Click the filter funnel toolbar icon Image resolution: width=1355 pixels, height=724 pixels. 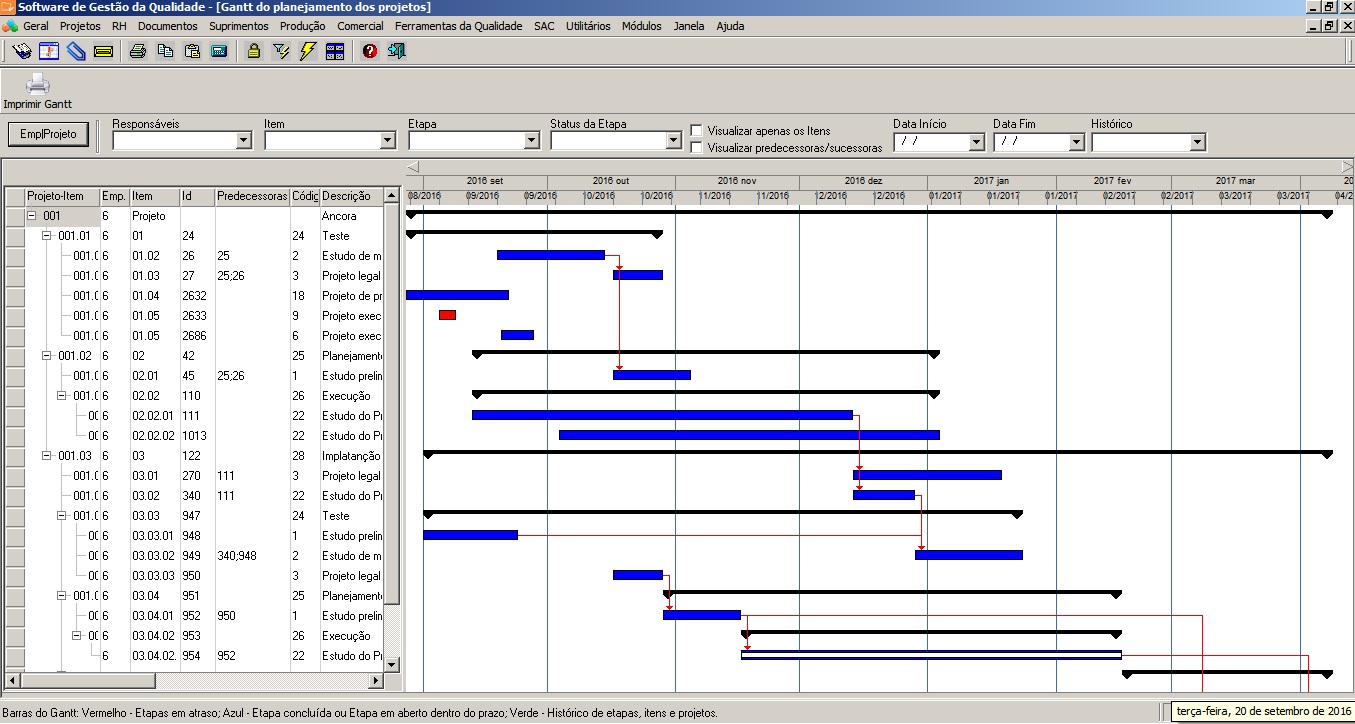pos(281,51)
